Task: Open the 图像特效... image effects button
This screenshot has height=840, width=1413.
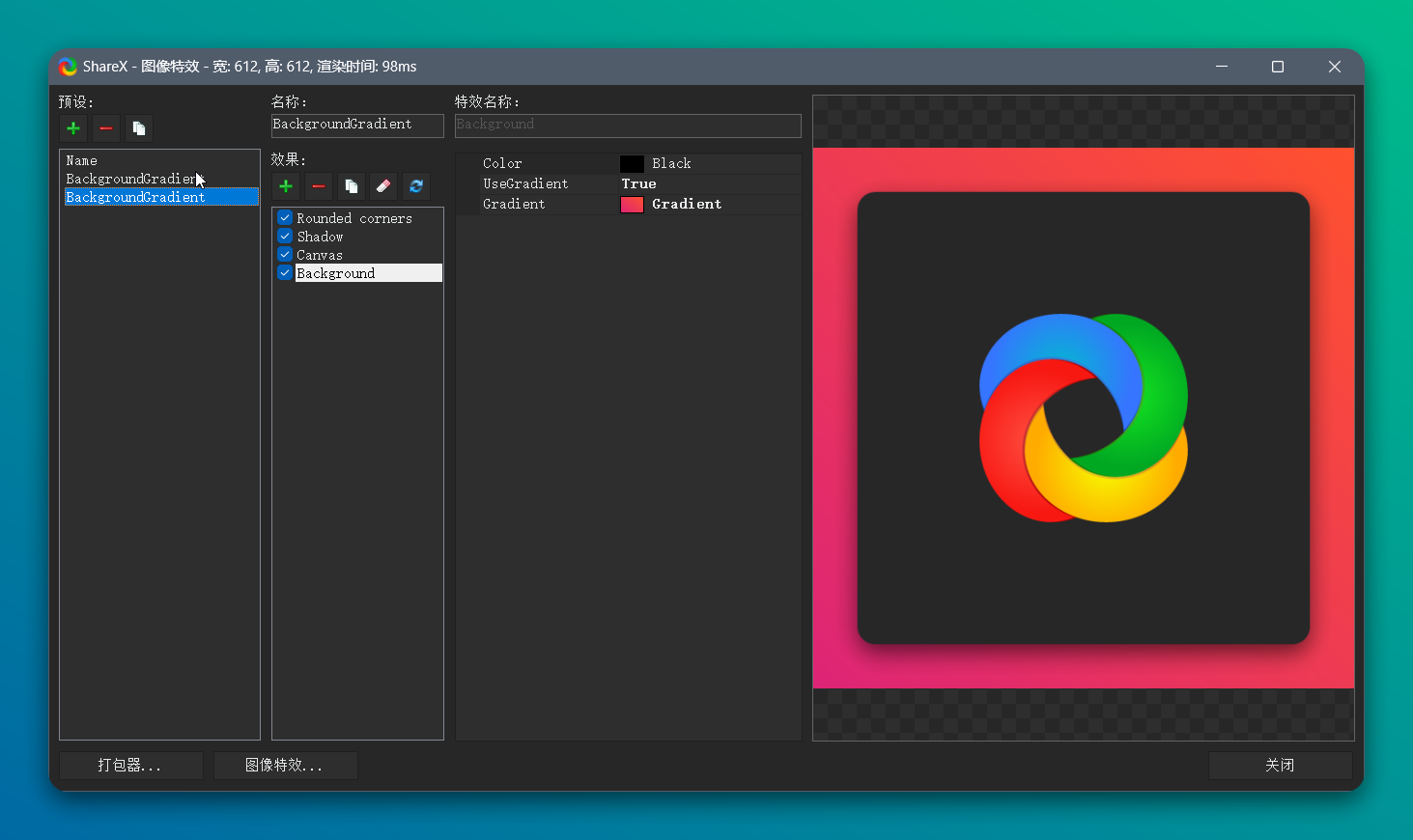Action: pyautogui.click(x=286, y=766)
